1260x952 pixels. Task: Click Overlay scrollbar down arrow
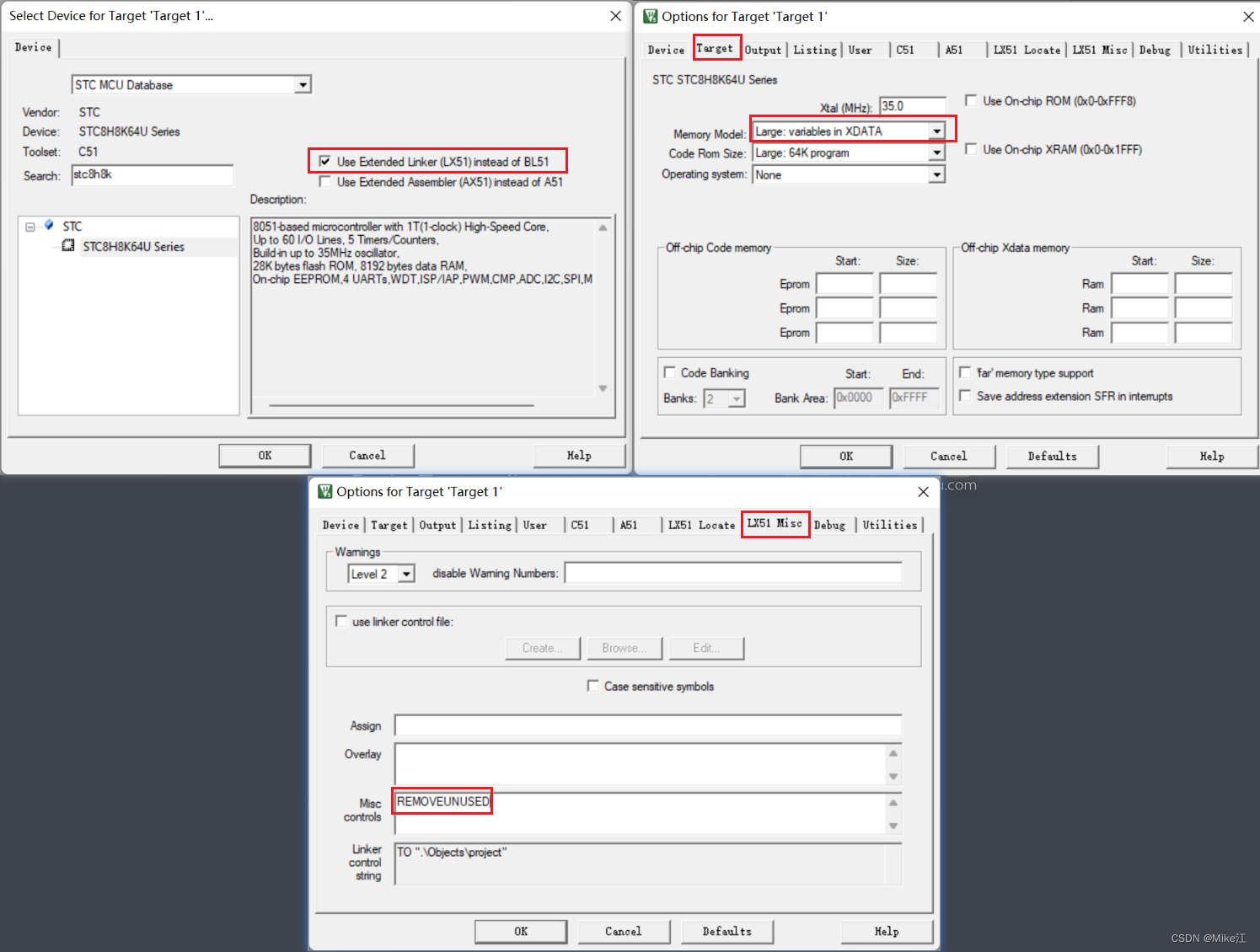click(893, 777)
